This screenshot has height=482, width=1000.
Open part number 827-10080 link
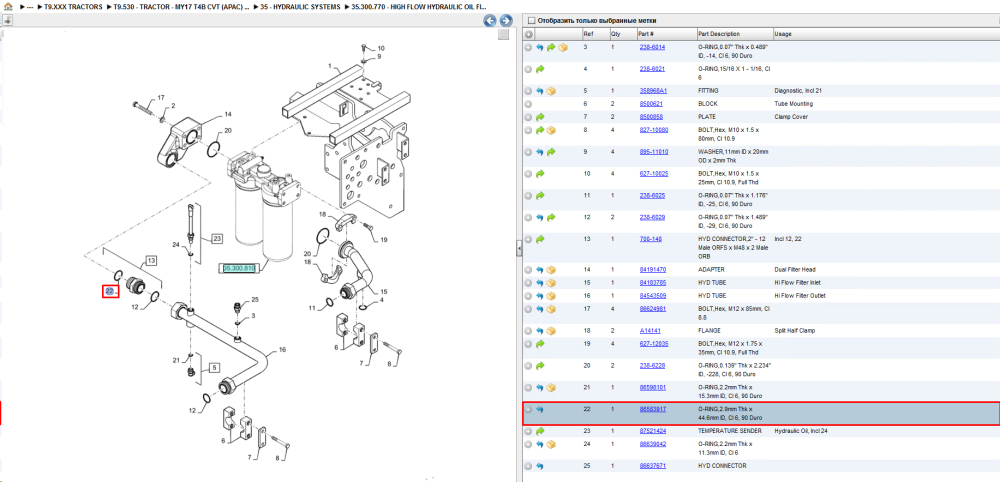coord(654,130)
